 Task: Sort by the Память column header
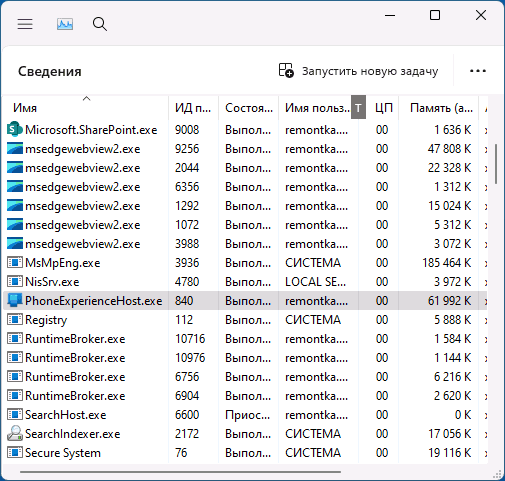[439, 108]
